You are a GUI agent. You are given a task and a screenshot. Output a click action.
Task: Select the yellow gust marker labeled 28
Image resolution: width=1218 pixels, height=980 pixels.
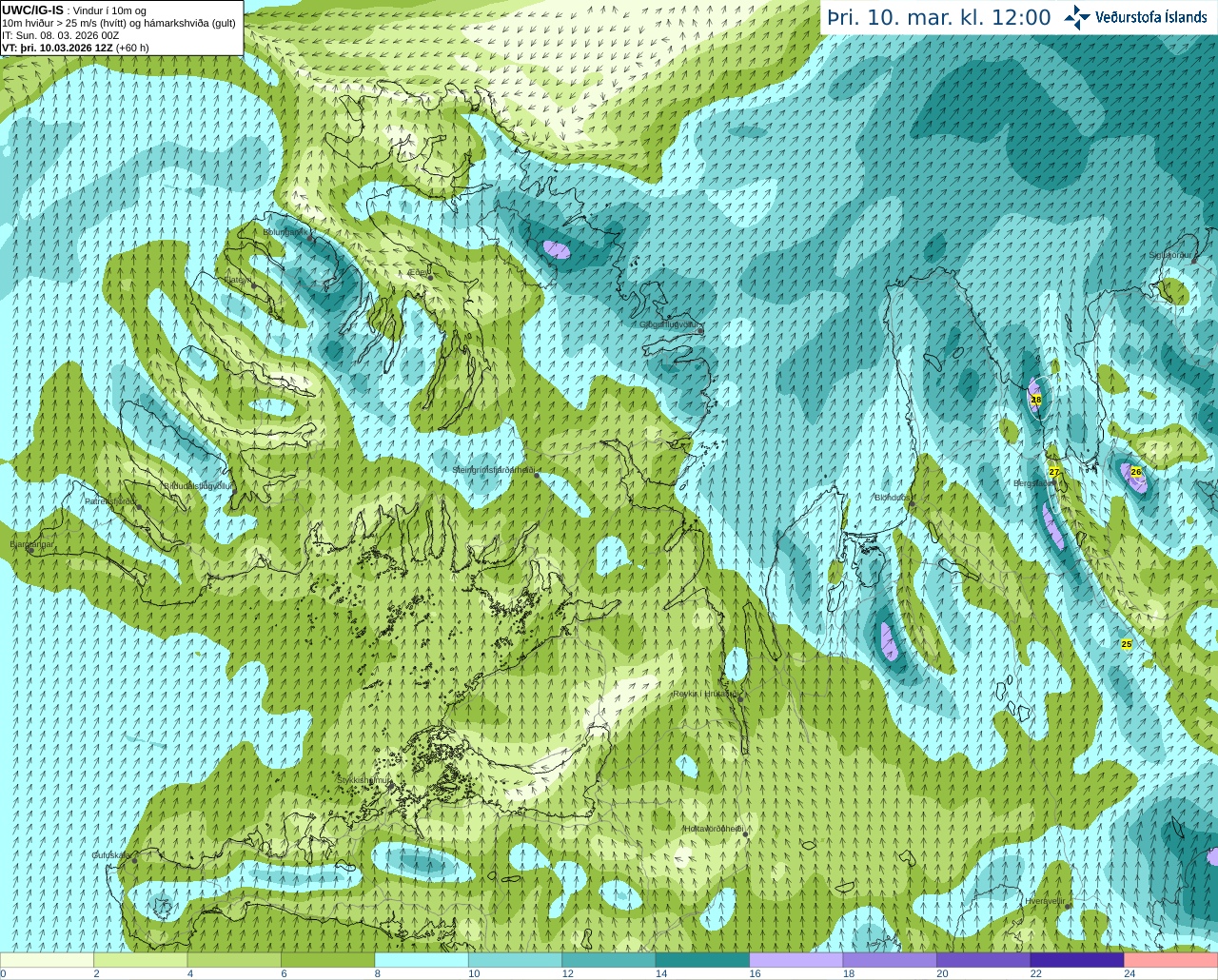pos(1036,401)
